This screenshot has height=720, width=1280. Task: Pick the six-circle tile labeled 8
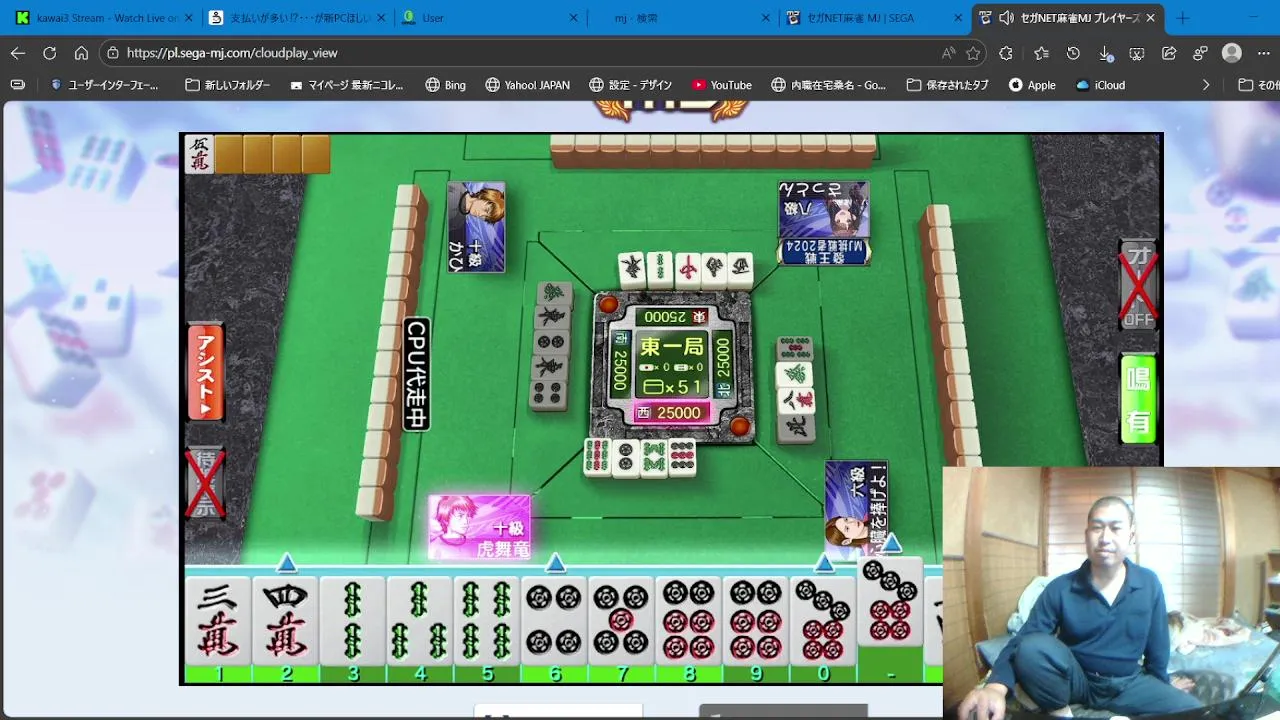687,620
